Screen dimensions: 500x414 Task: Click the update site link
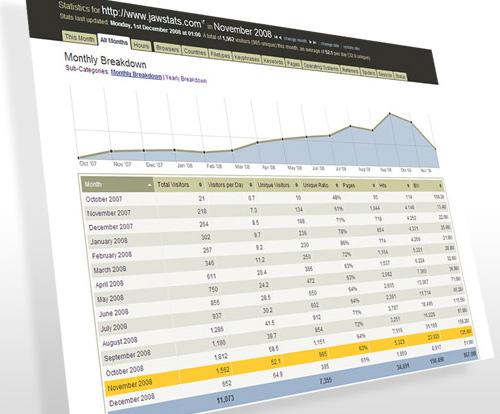[351, 47]
